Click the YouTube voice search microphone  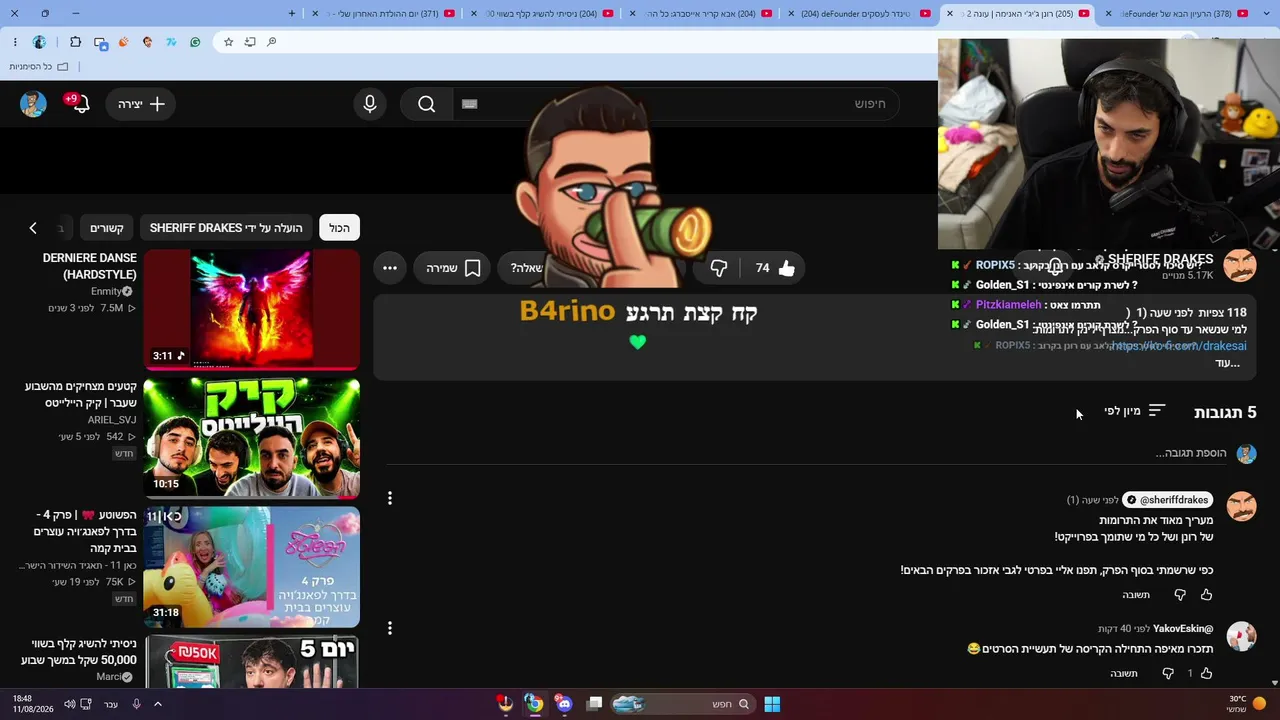[x=370, y=104]
